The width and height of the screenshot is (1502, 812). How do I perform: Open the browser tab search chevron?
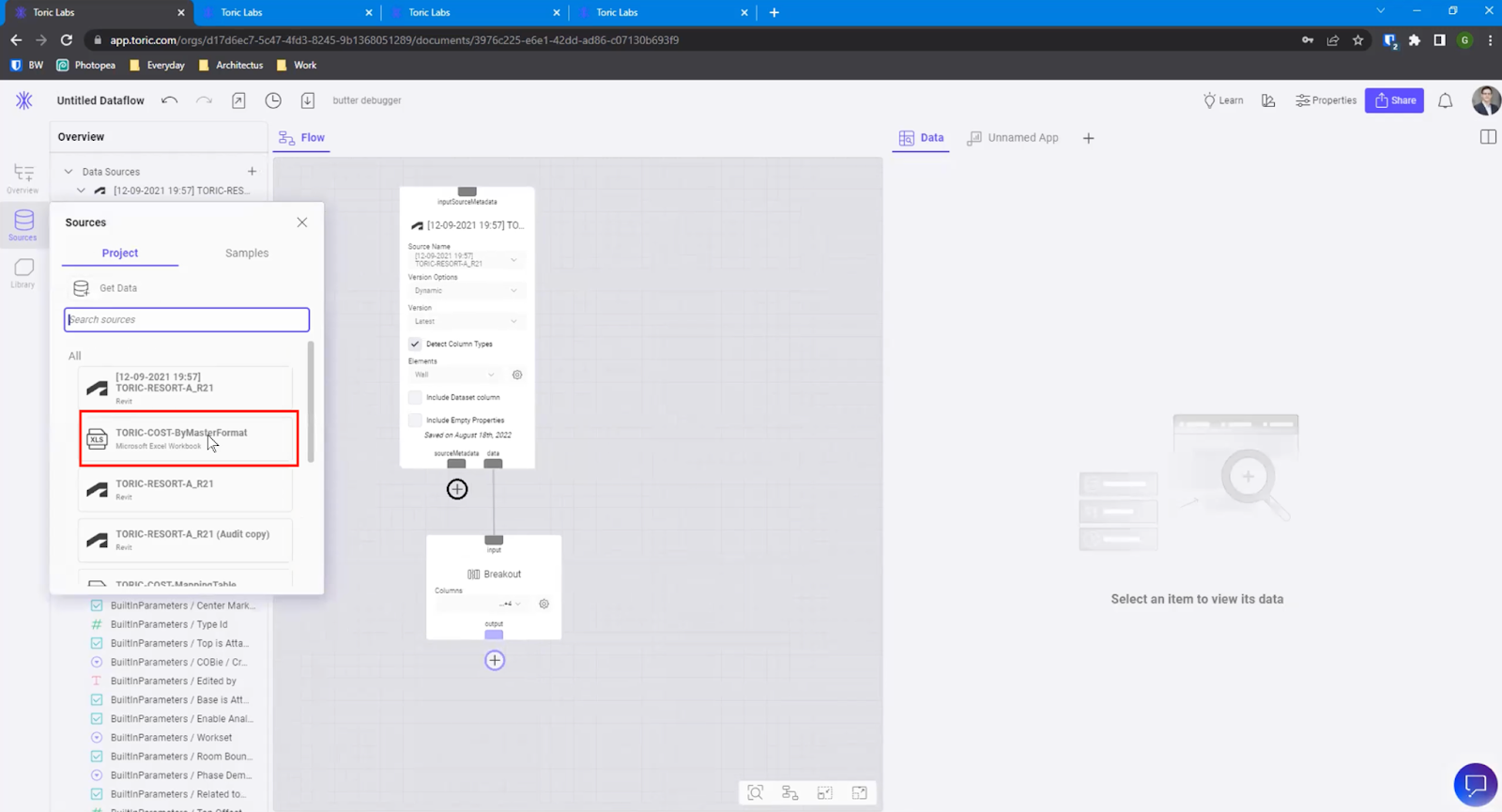[1380, 11]
